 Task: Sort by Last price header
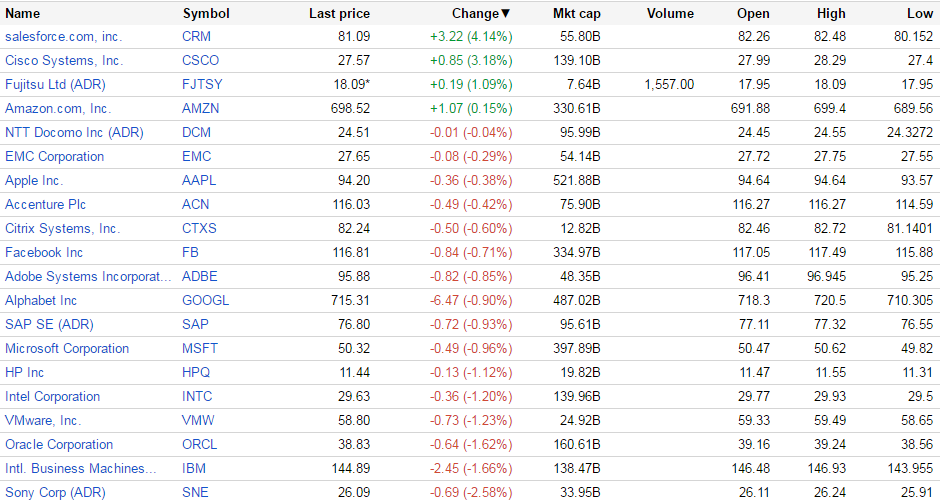click(x=339, y=14)
